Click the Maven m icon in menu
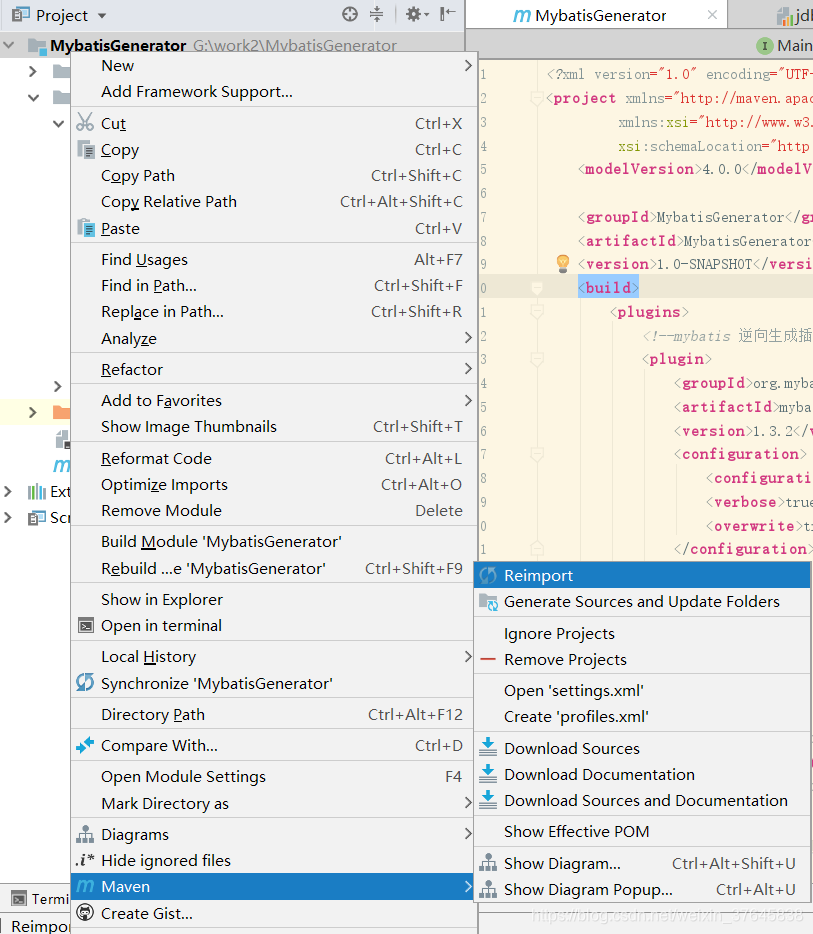813x934 pixels. (85, 886)
